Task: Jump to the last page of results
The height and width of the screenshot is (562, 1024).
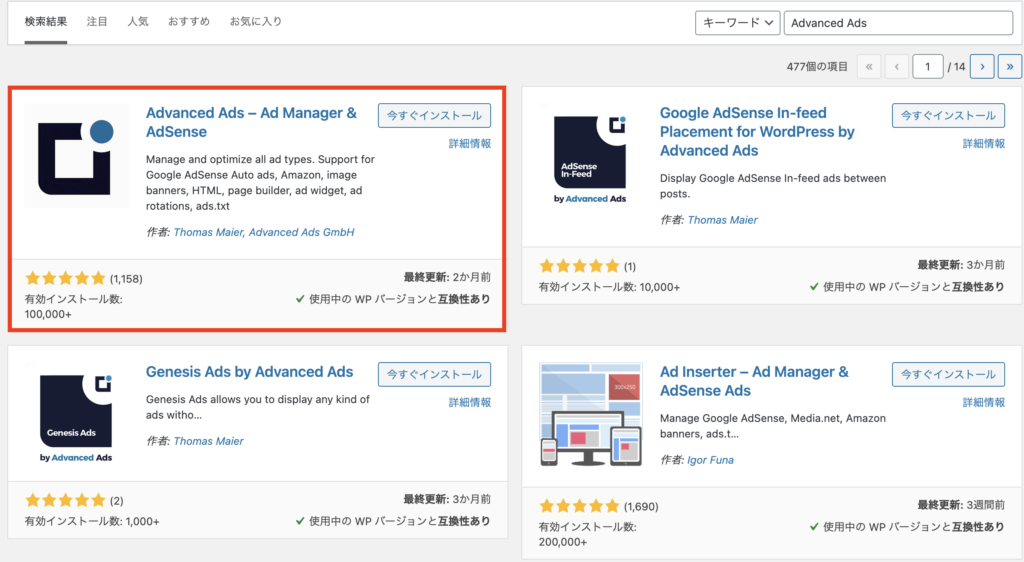Action: click(x=1010, y=67)
